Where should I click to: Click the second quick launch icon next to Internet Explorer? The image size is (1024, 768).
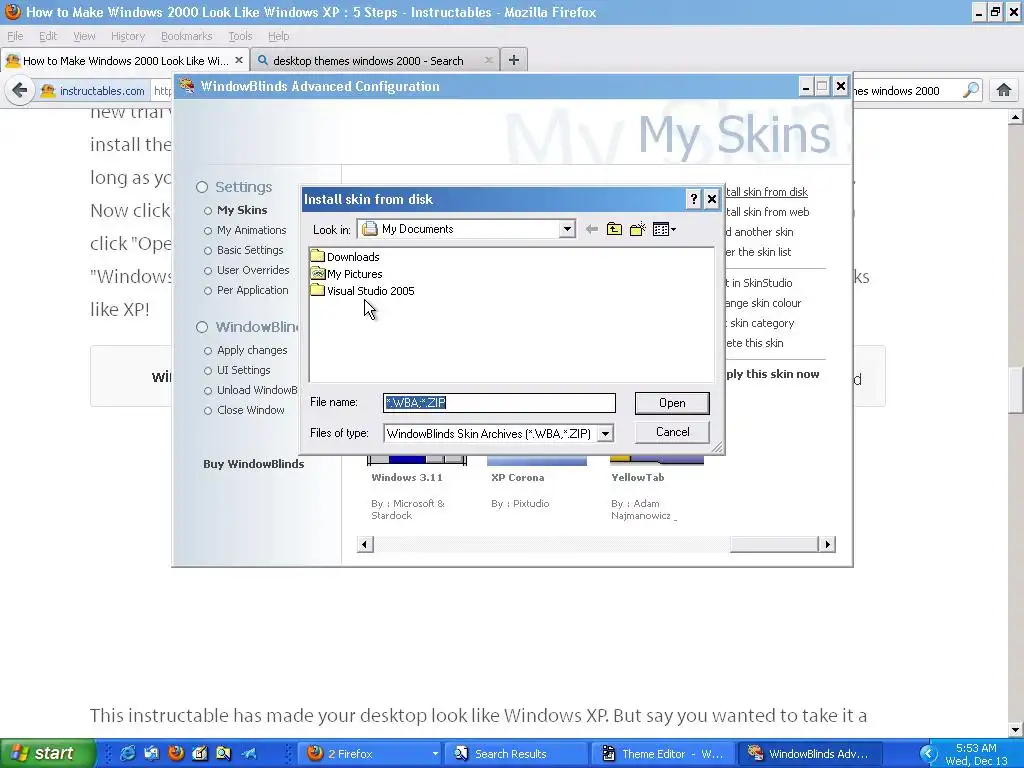pyautogui.click(x=152, y=753)
